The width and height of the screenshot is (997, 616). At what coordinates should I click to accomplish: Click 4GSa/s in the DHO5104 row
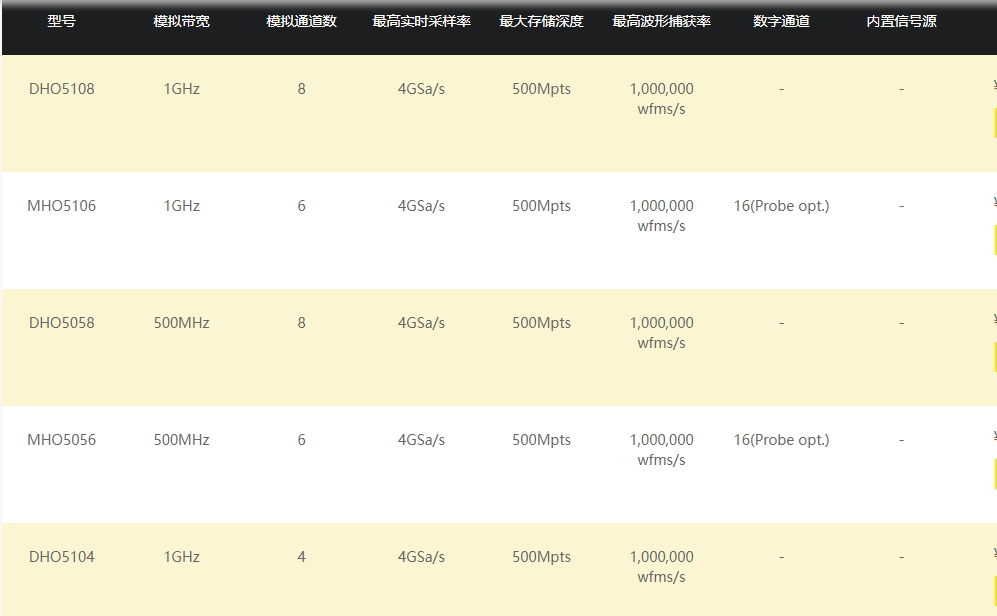click(422, 557)
